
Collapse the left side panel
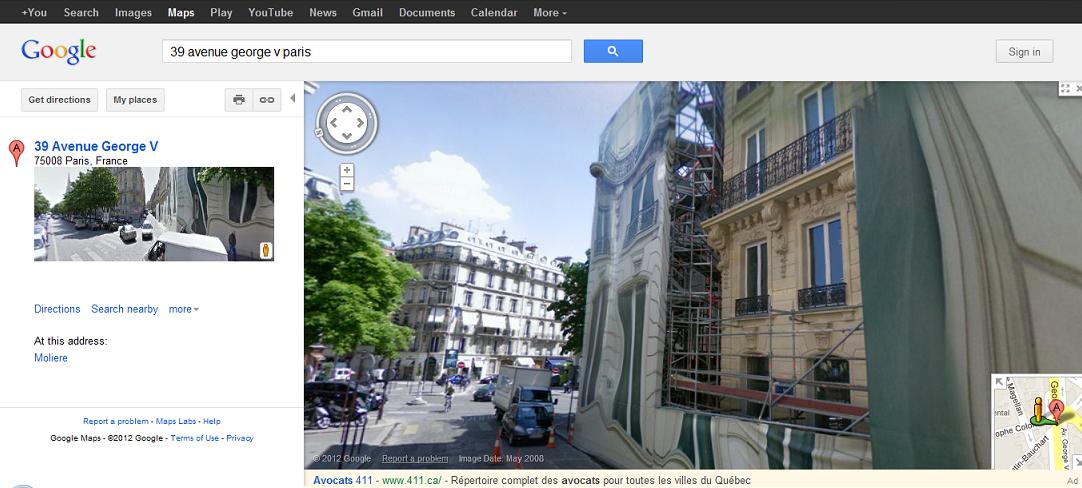point(293,99)
